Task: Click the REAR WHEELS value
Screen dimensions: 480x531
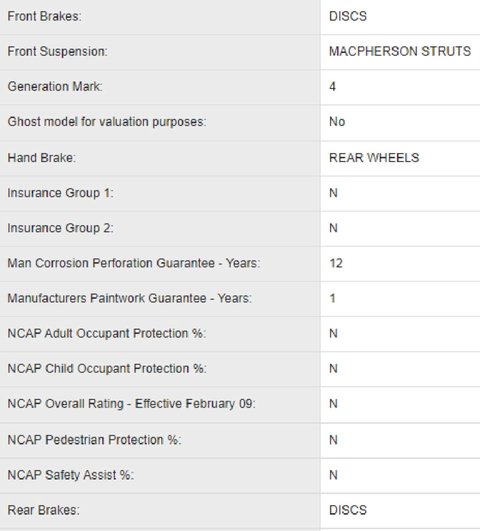Action: (x=374, y=158)
